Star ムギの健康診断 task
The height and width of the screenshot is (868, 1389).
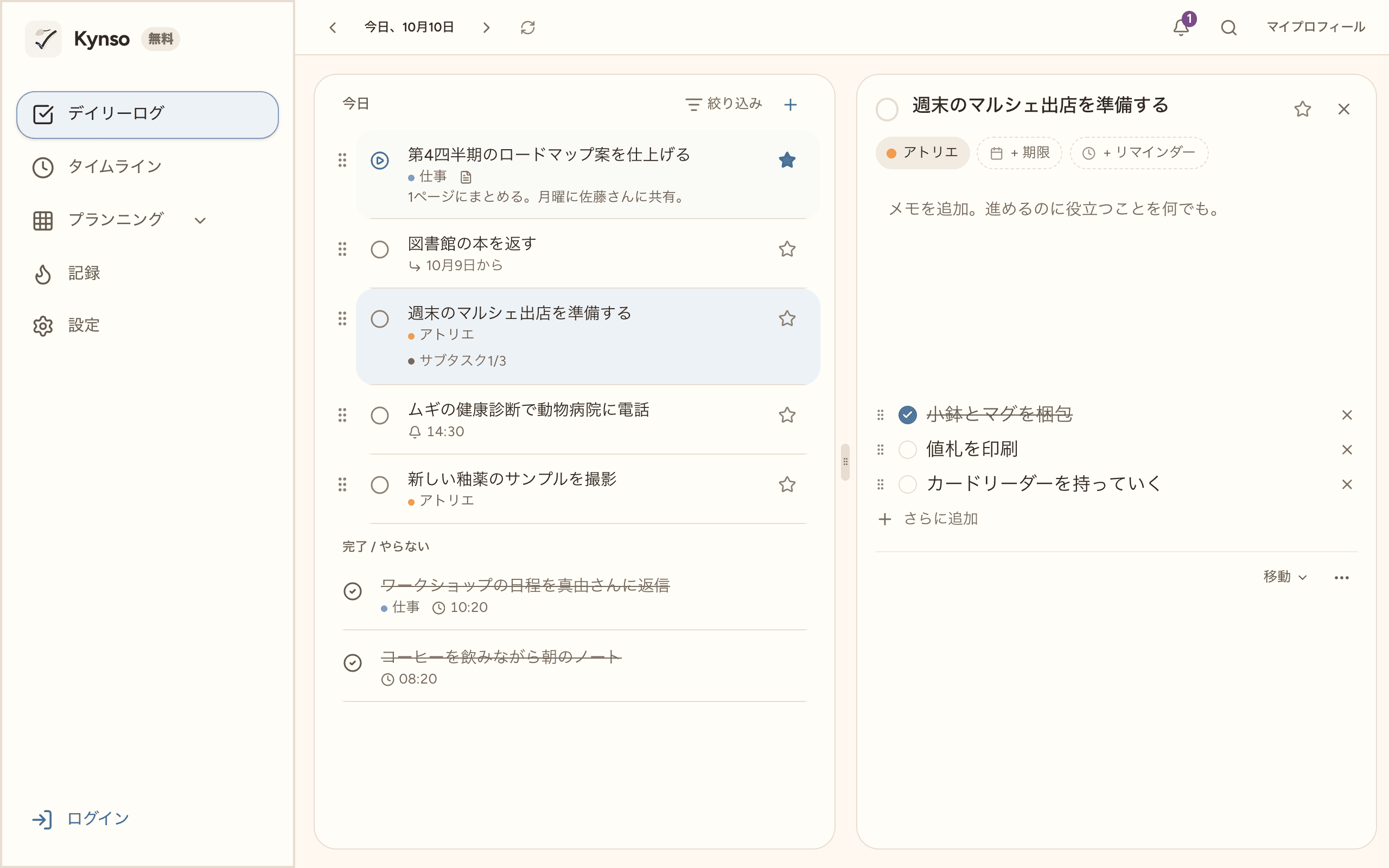point(787,415)
